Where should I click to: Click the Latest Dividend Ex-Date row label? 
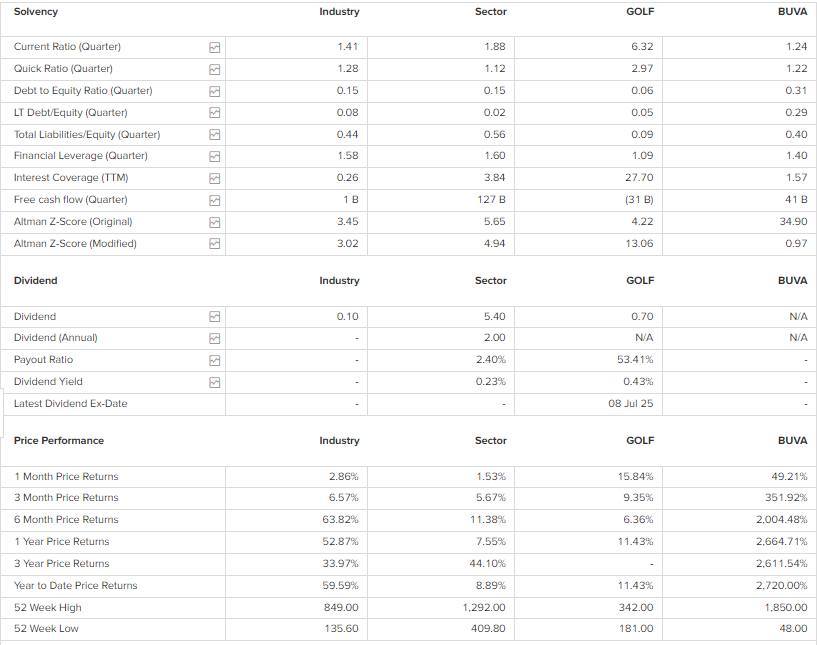pos(70,404)
